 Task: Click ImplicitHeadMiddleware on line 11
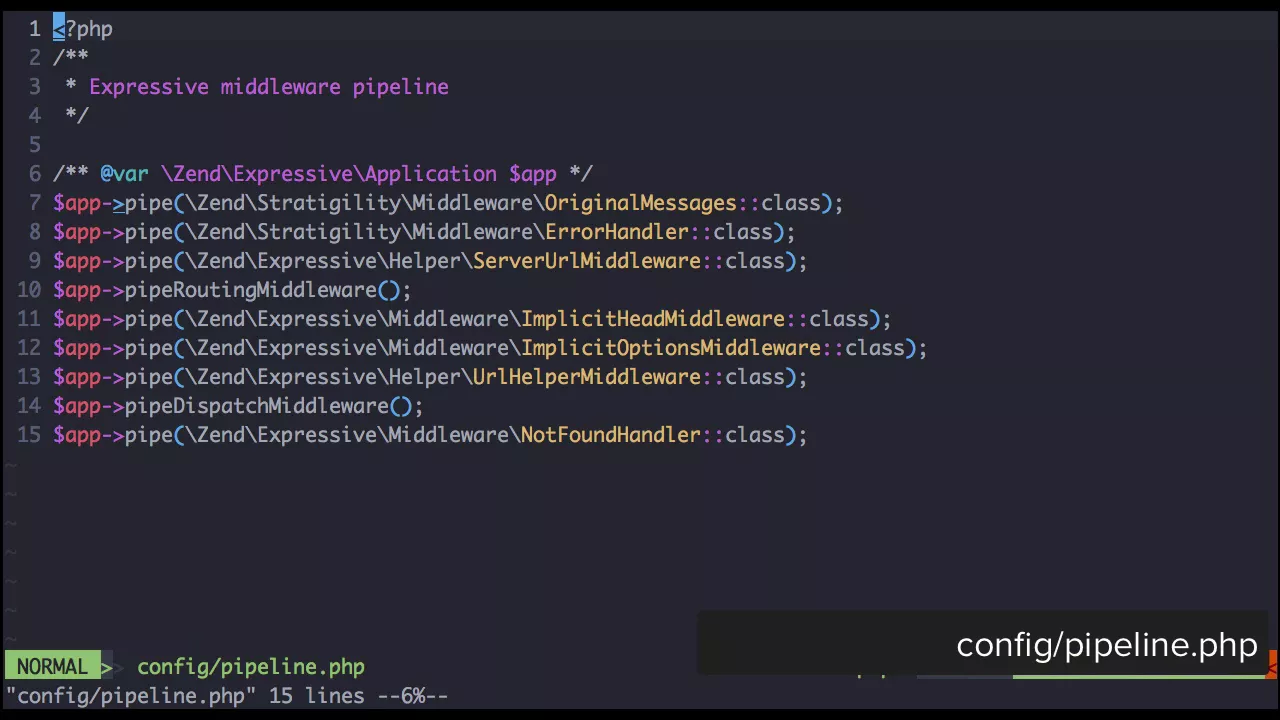(652, 319)
